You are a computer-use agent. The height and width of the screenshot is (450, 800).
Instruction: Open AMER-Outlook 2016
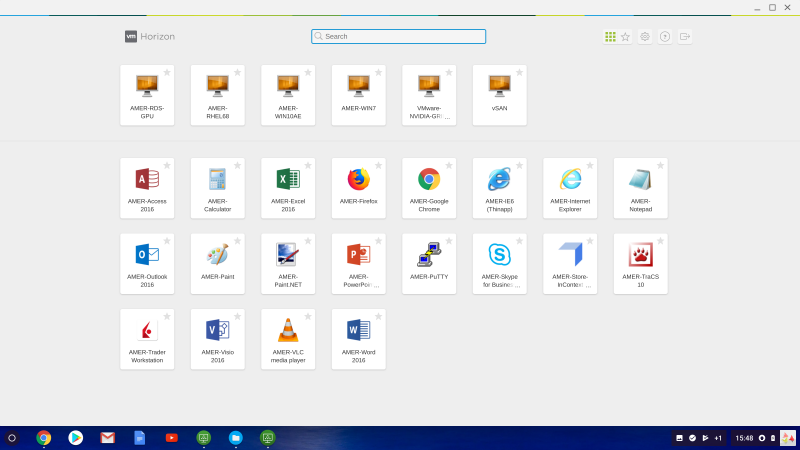[x=147, y=255]
